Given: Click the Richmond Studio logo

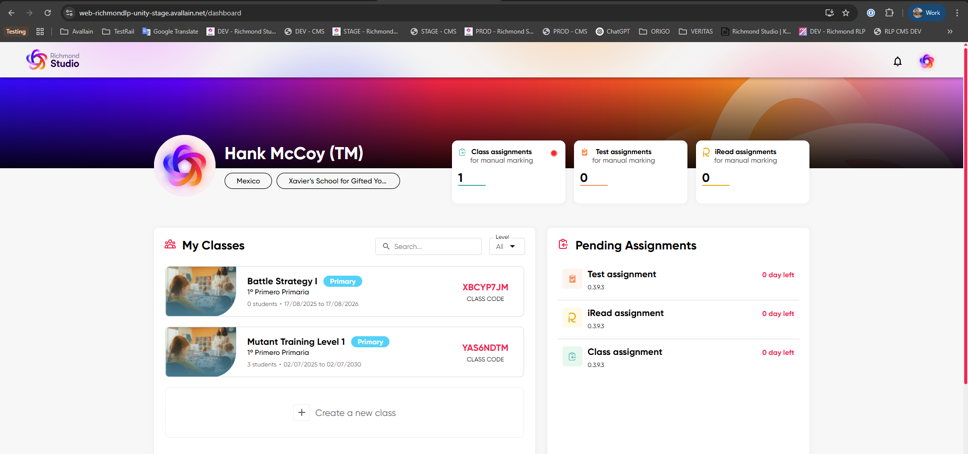Looking at the screenshot, I should coord(52,60).
